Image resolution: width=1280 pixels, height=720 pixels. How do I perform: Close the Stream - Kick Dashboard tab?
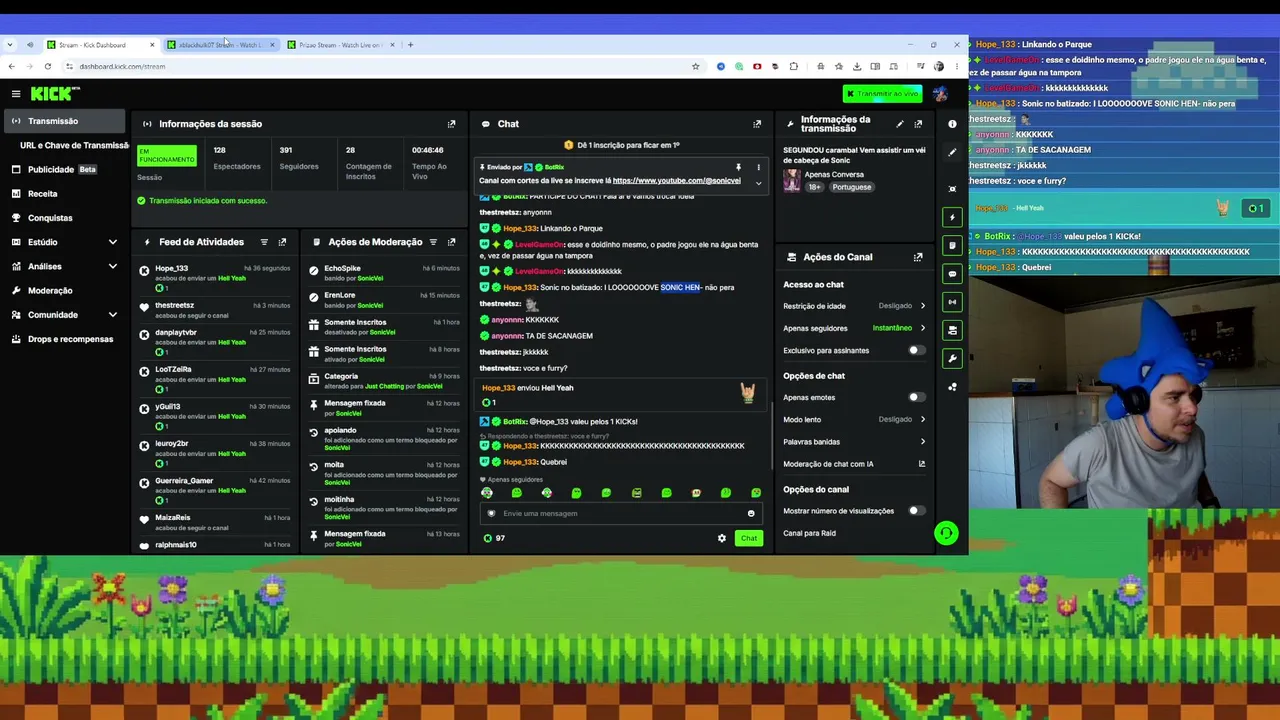point(152,45)
